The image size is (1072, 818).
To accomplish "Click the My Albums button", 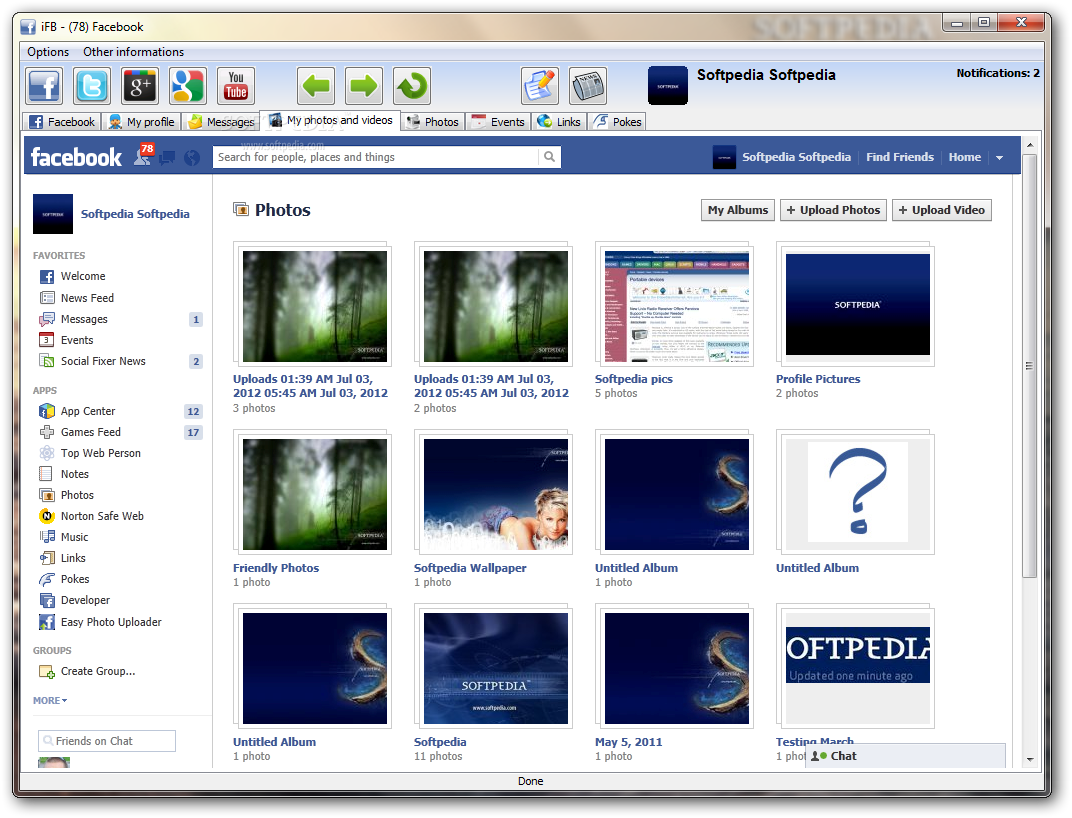I will [738, 210].
